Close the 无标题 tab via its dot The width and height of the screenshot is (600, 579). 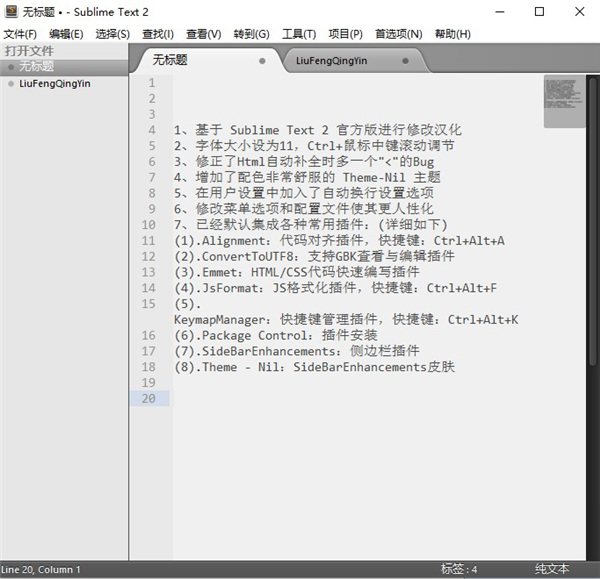click(262, 61)
